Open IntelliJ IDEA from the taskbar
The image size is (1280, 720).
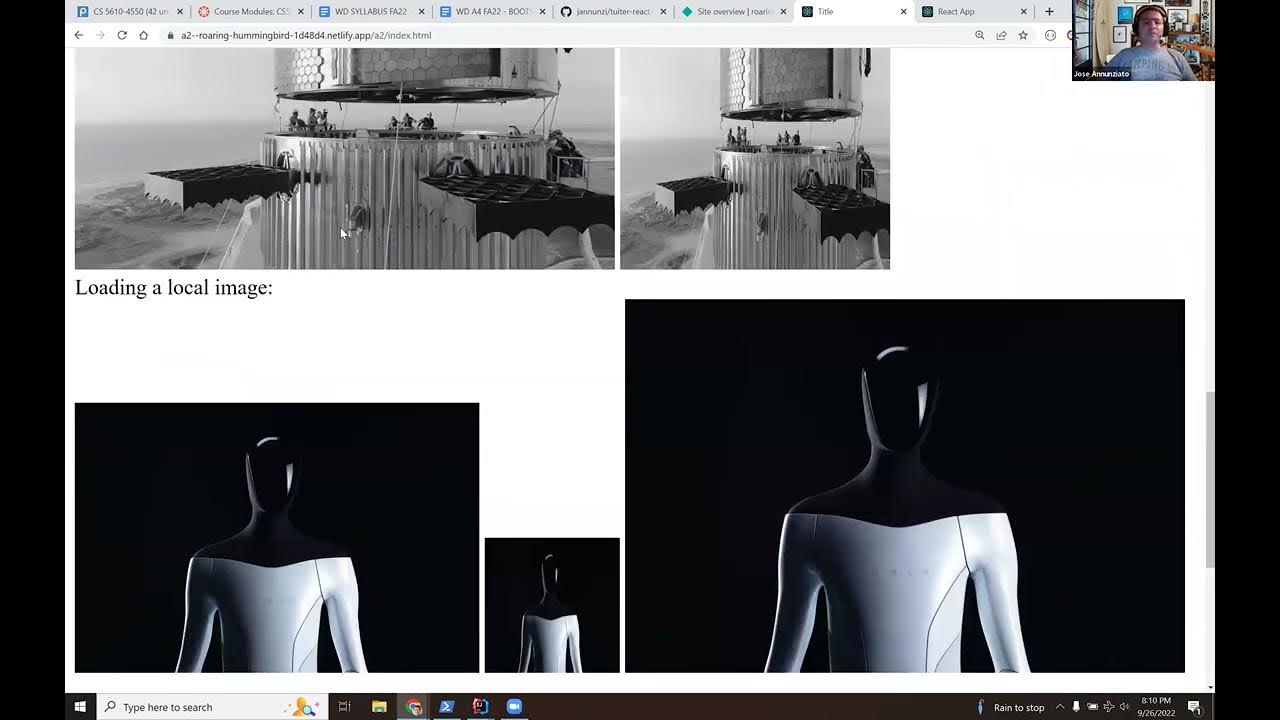tap(481, 707)
